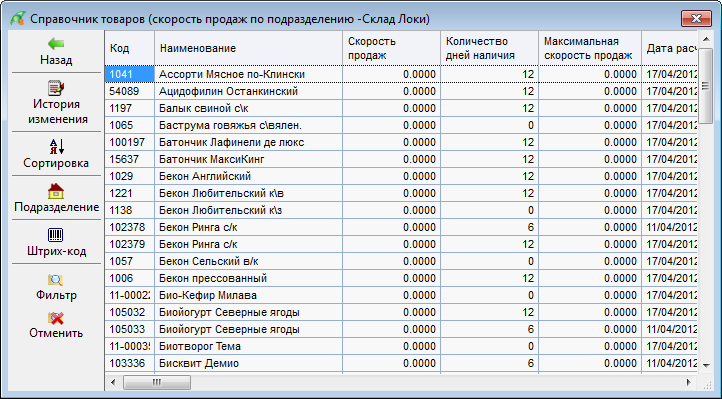Select row Балык свиной с\к
This screenshot has height=399, width=722.
click(402, 108)
